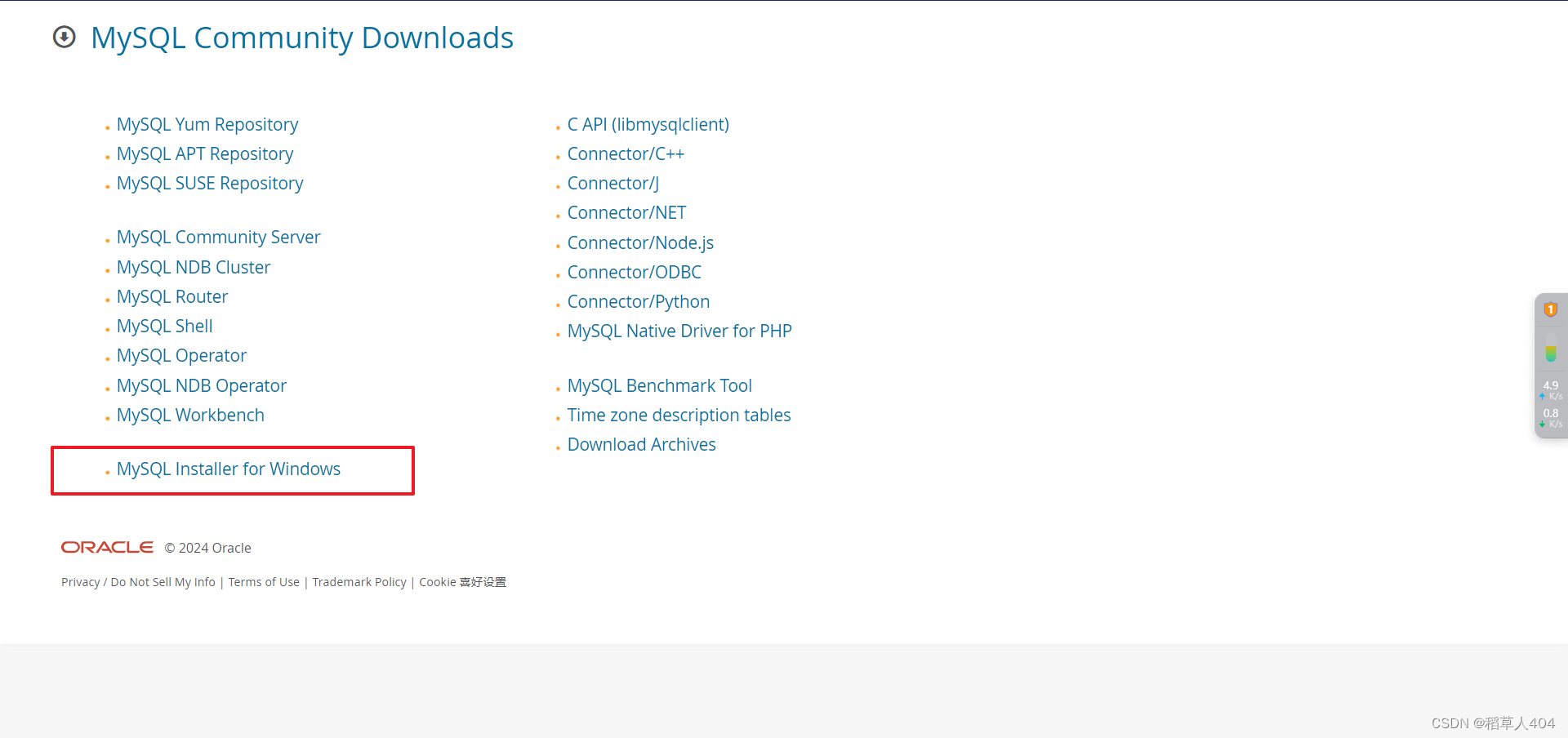
Task: Click the download circle icon beside page title
Action: click(x=65, y=38)
